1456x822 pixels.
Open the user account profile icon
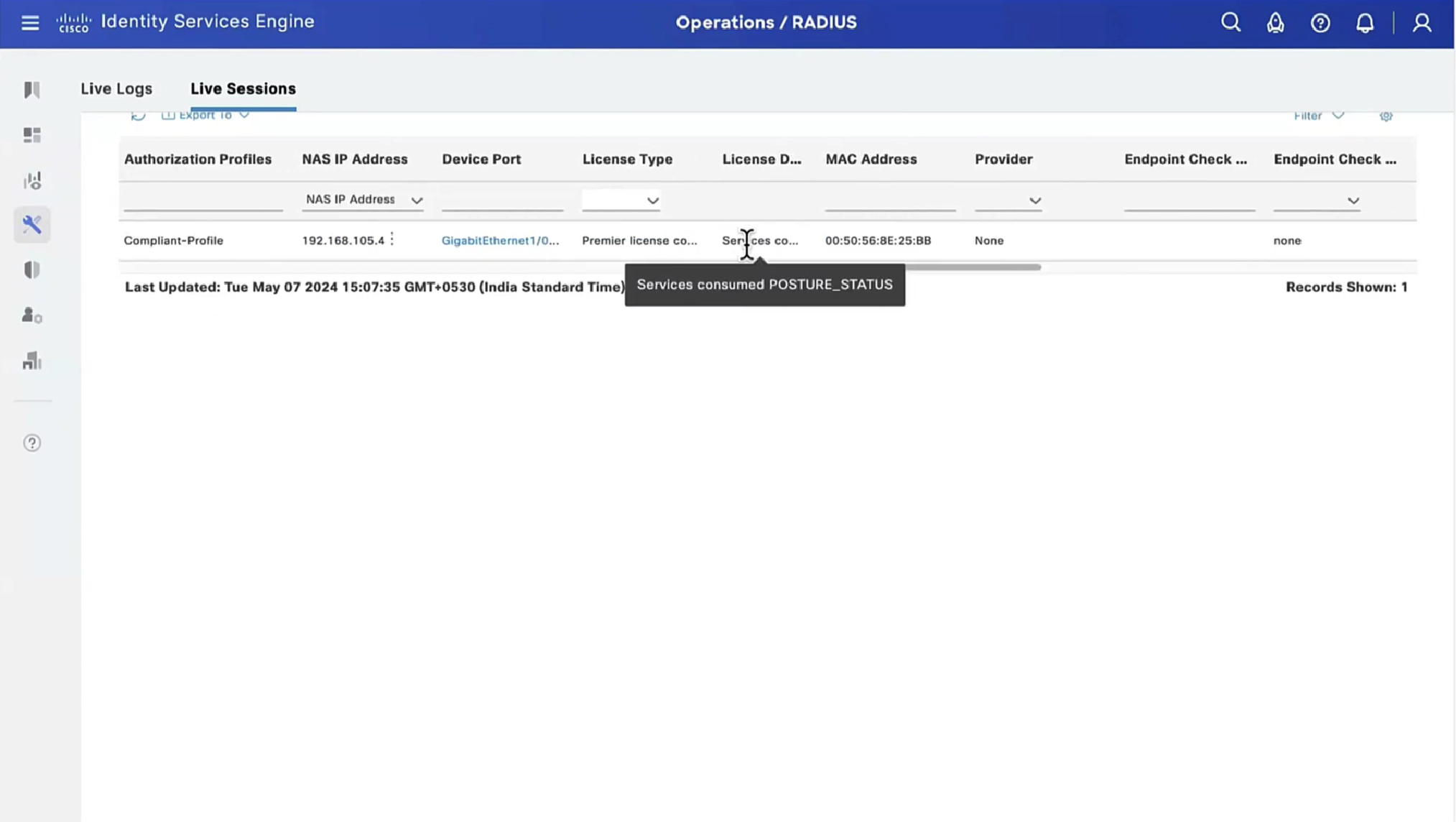(x=1422, y=23)
